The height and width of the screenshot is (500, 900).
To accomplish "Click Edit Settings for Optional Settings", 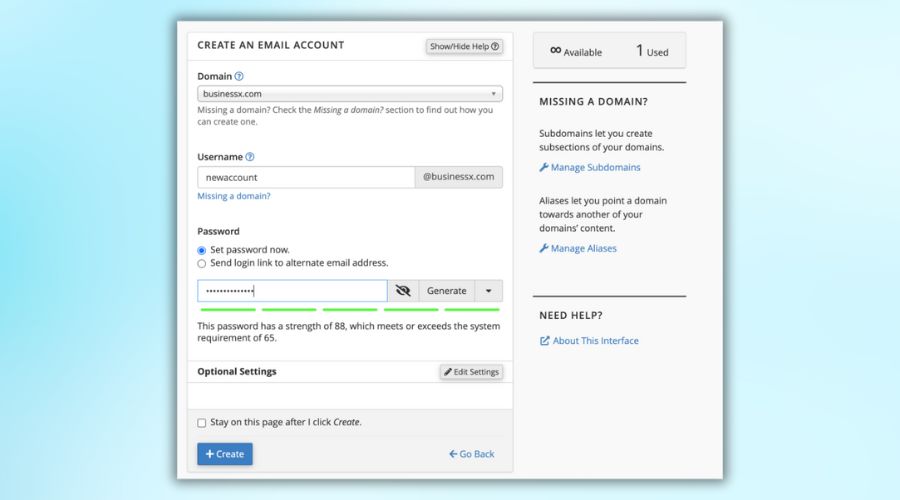I will tap(471, 372).
